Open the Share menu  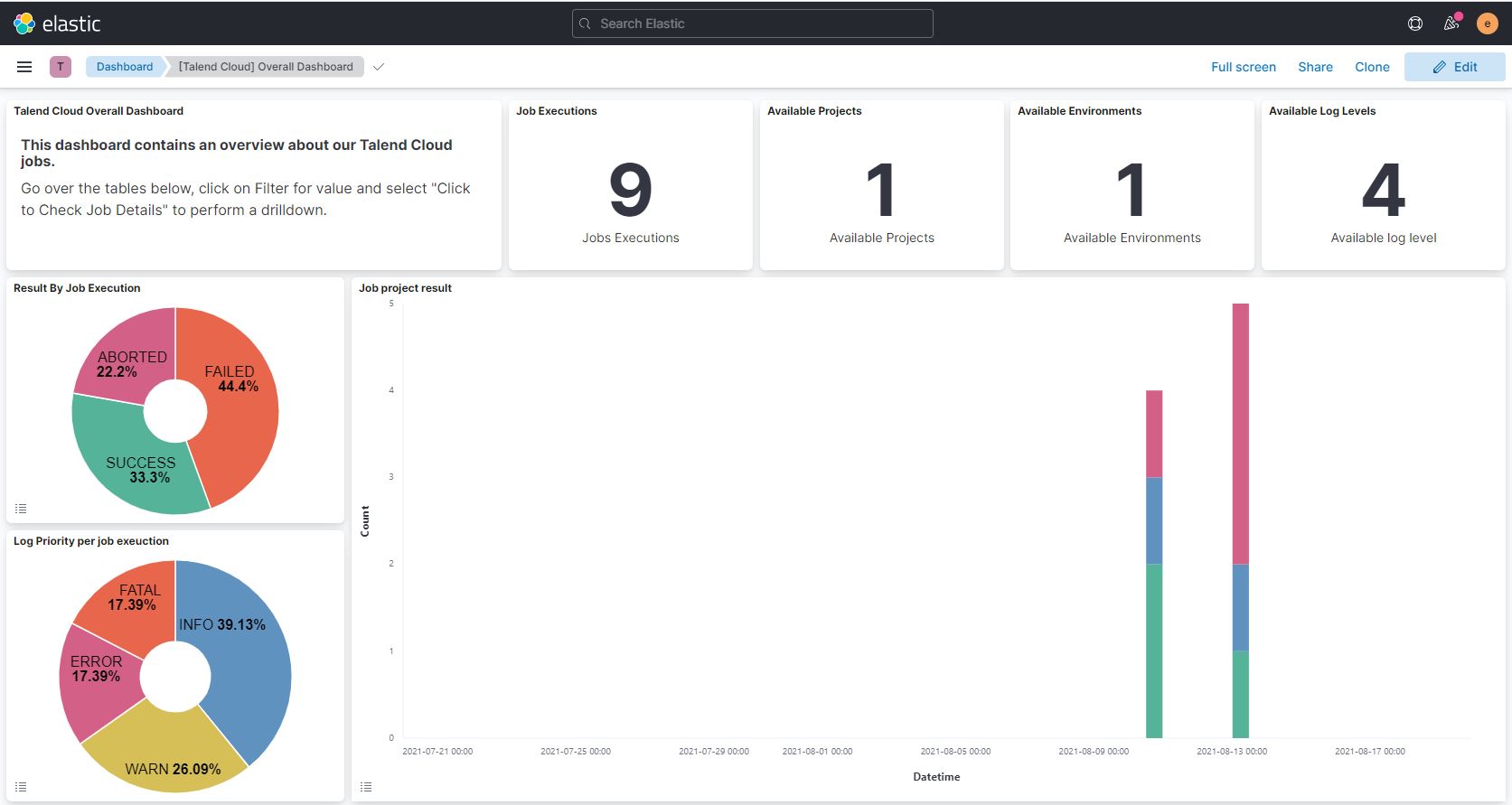(x=1315, y=67)
